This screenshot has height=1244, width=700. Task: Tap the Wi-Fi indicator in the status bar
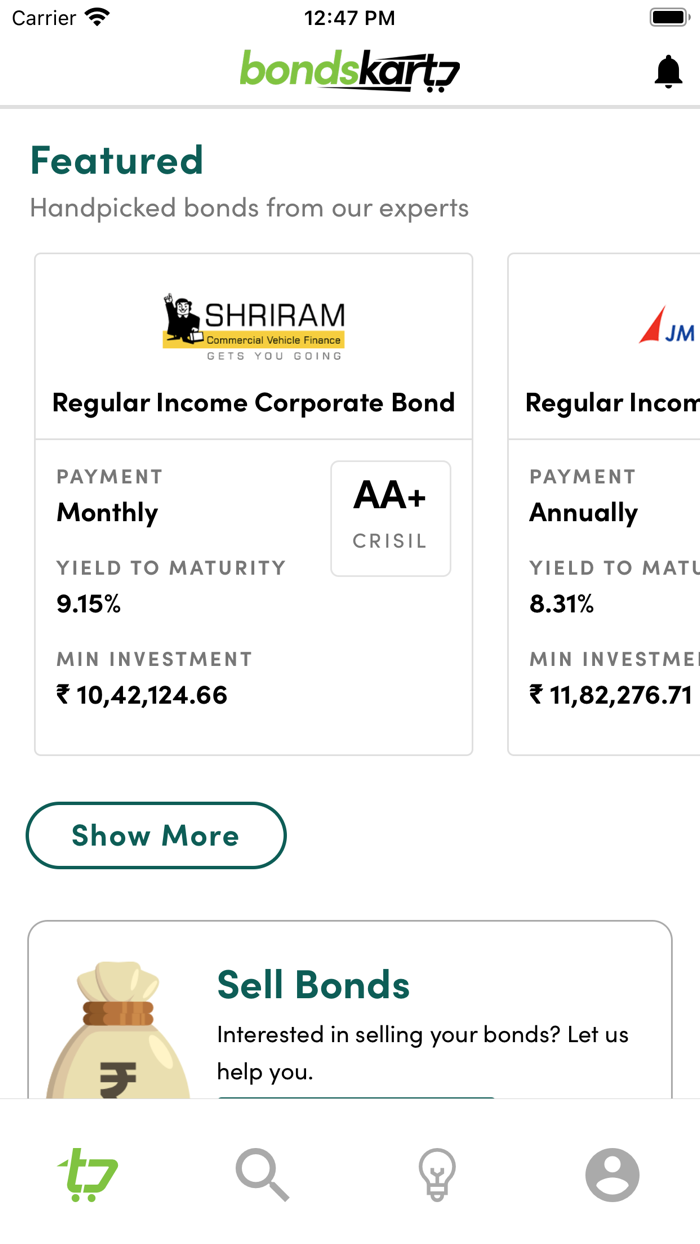97,16
